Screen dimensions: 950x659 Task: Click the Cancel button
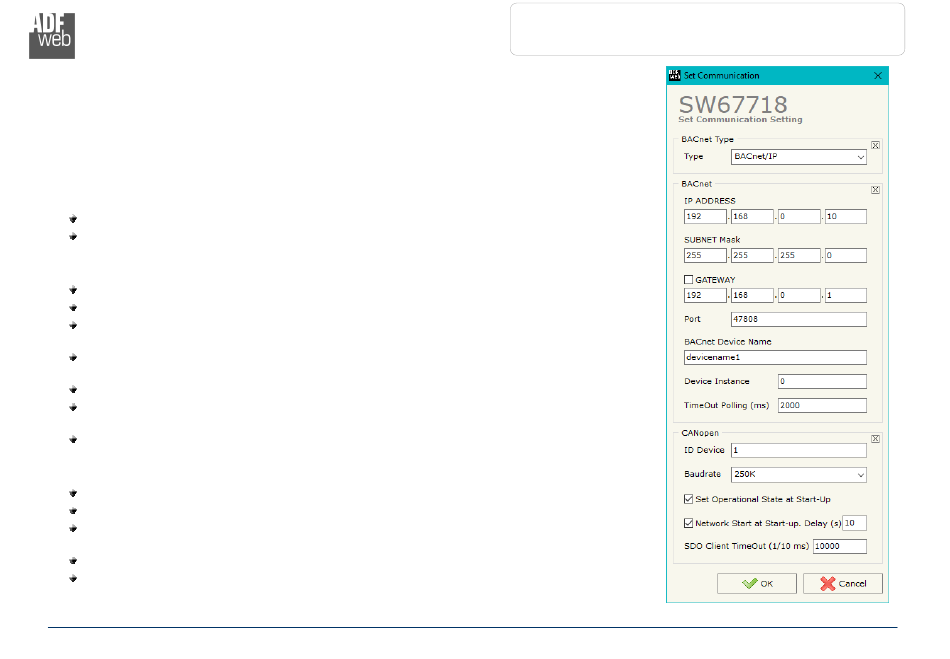843,583
